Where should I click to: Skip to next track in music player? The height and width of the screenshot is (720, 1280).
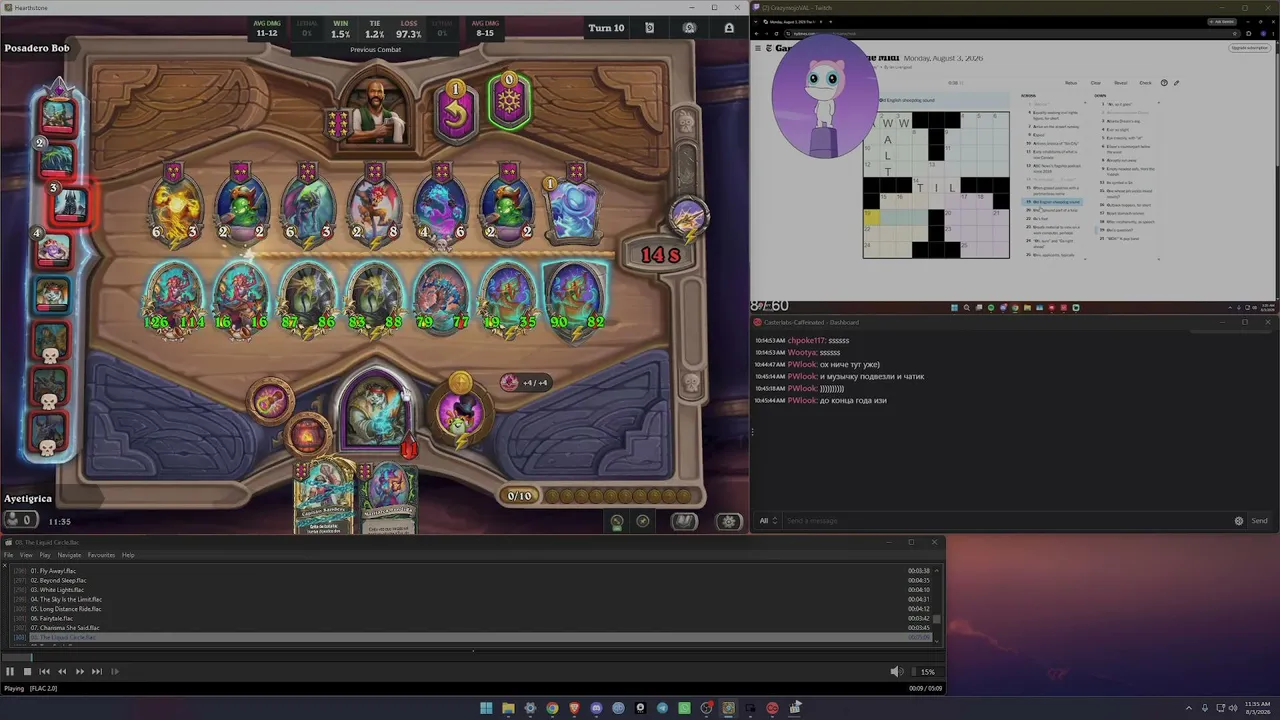[97, 672]
